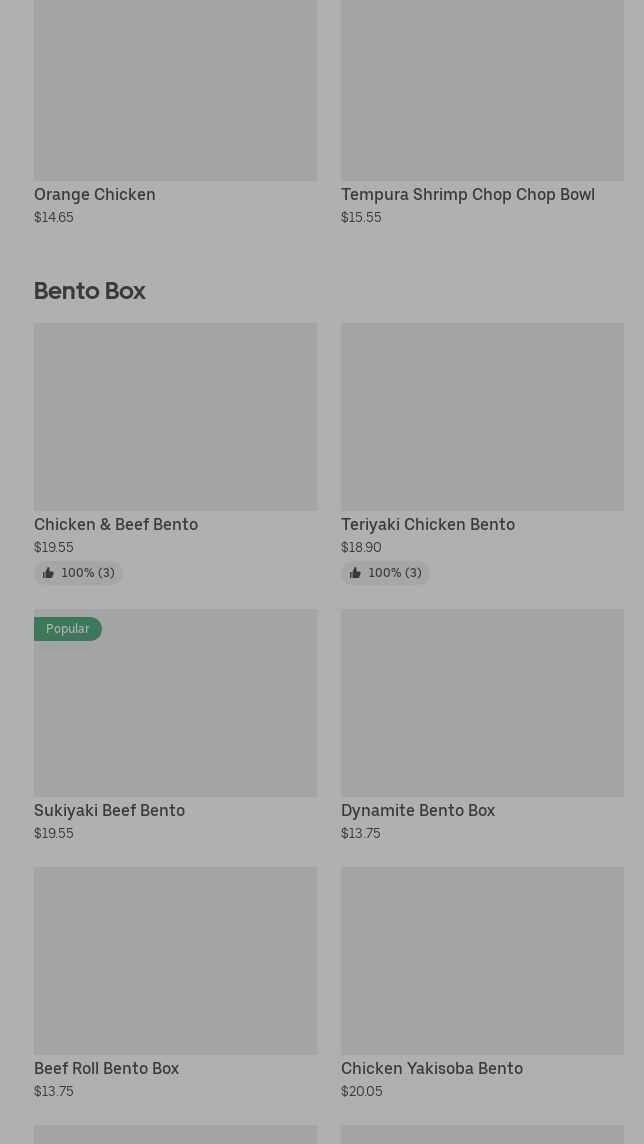This screenshot has height=1144, width=644.
Task: Click the thumbs-up icon under Chicken & Beef Bento
Action: point(48,573)
